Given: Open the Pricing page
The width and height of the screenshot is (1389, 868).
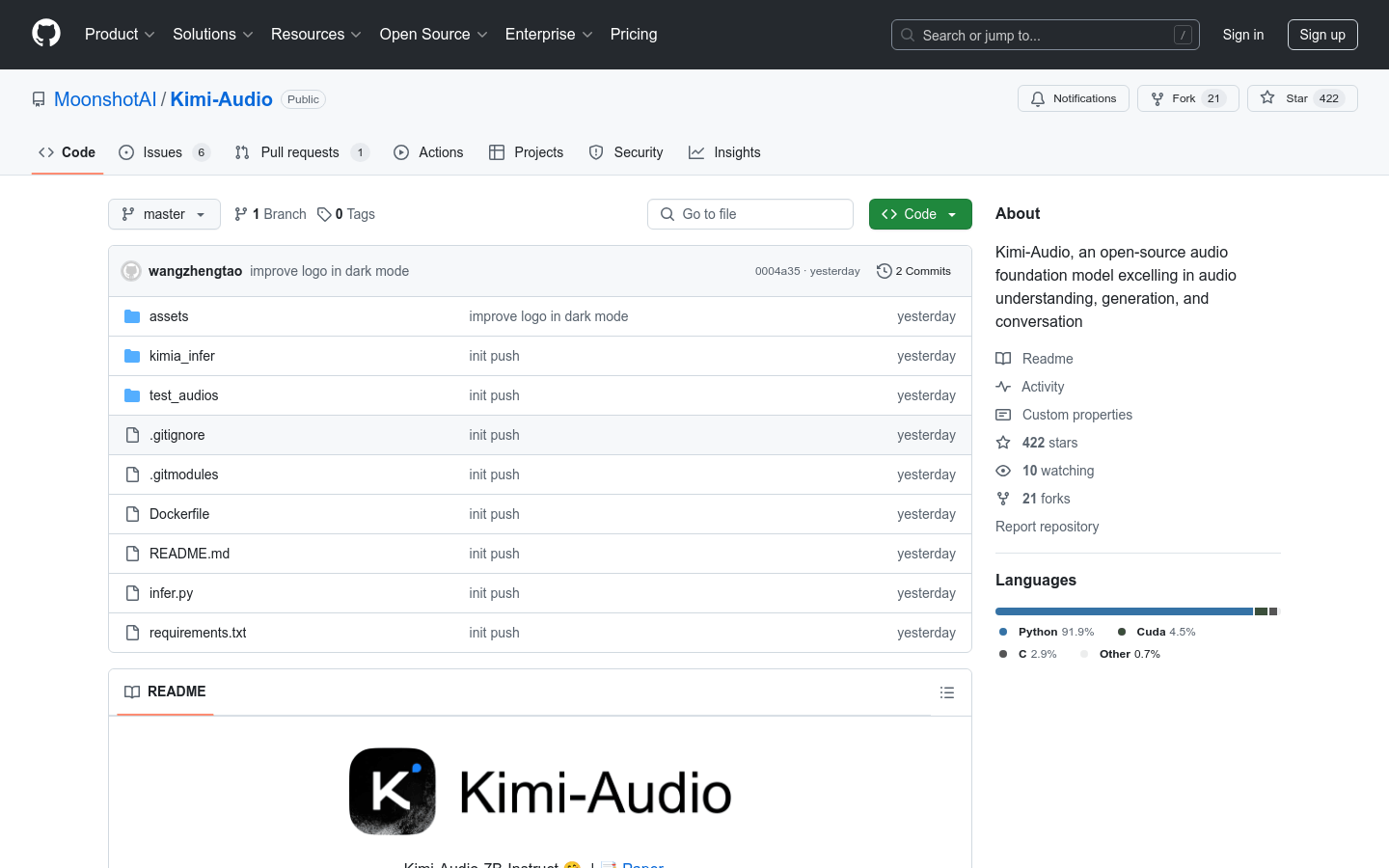Looking at the screenshot, I should (x=634, y=34).
